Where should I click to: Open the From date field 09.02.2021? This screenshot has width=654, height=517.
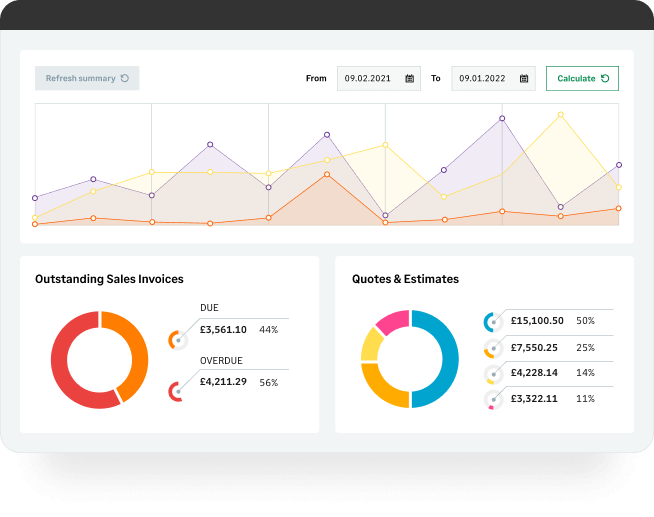pos(372,78)
